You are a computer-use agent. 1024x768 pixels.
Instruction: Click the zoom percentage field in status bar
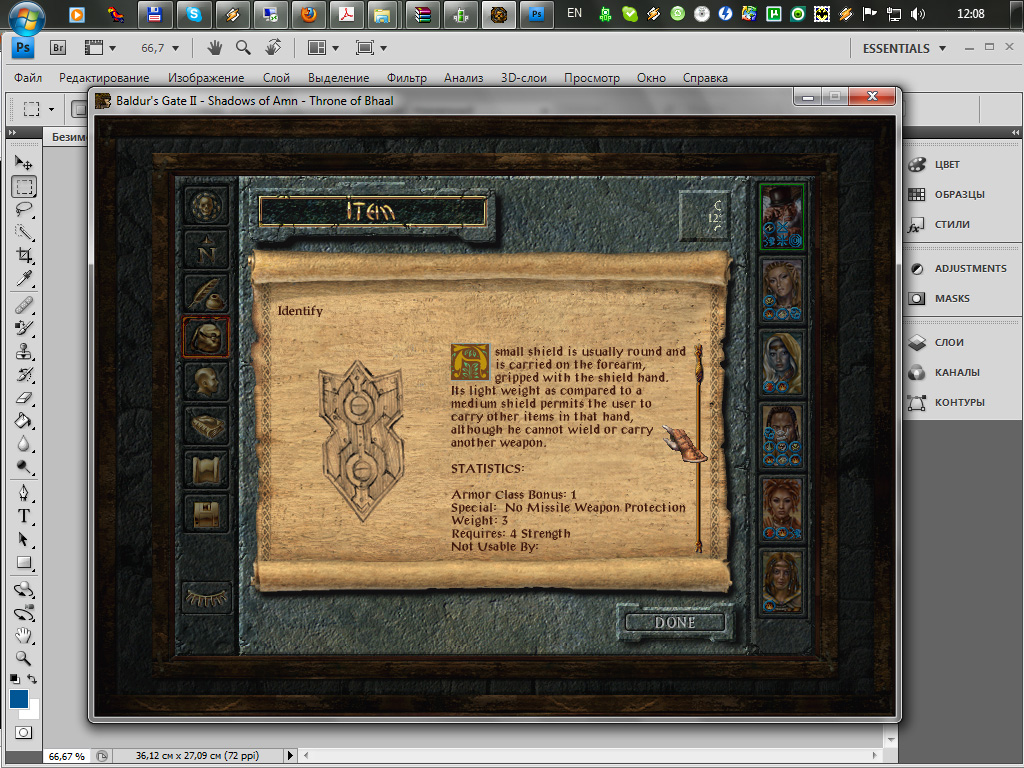67,756
